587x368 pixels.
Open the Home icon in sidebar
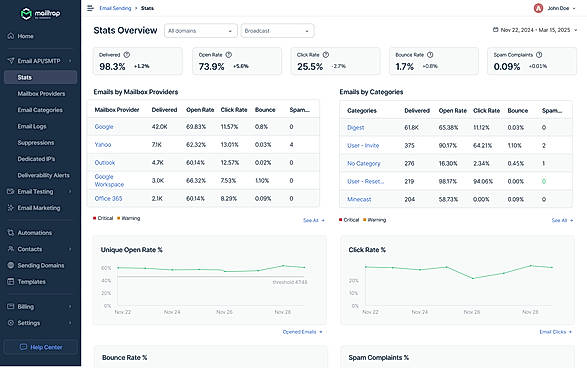coord(10,36)
